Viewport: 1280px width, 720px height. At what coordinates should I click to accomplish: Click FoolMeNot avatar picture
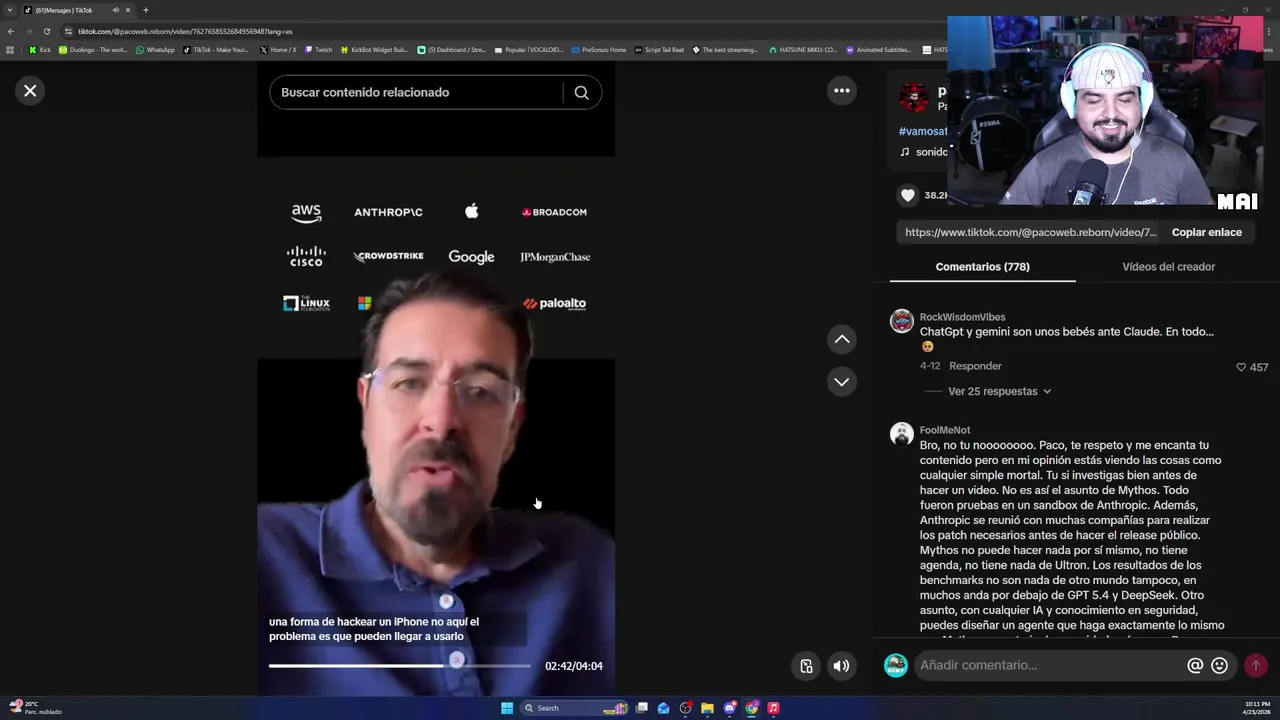[902, 434]
